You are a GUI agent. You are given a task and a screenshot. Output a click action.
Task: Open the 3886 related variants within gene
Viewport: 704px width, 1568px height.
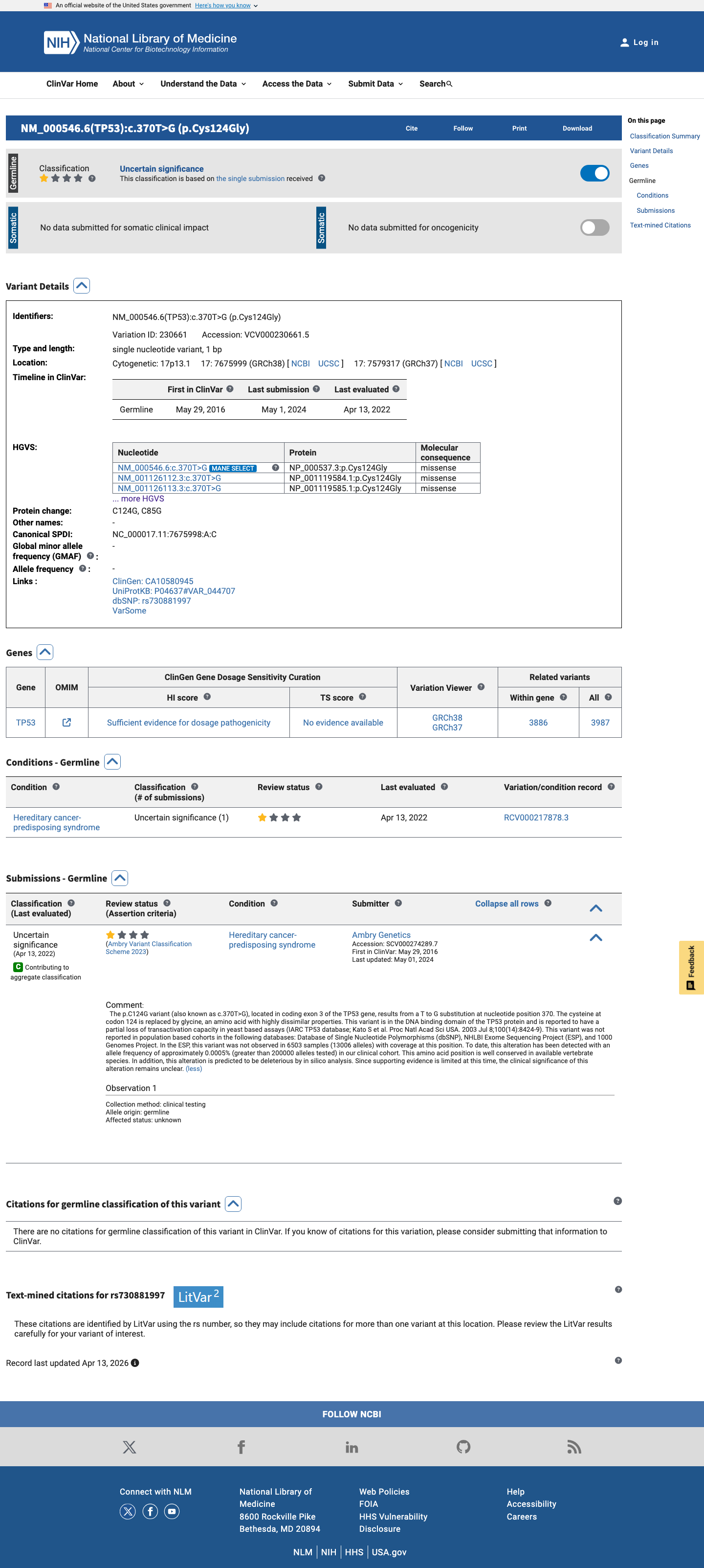[538, 723]
